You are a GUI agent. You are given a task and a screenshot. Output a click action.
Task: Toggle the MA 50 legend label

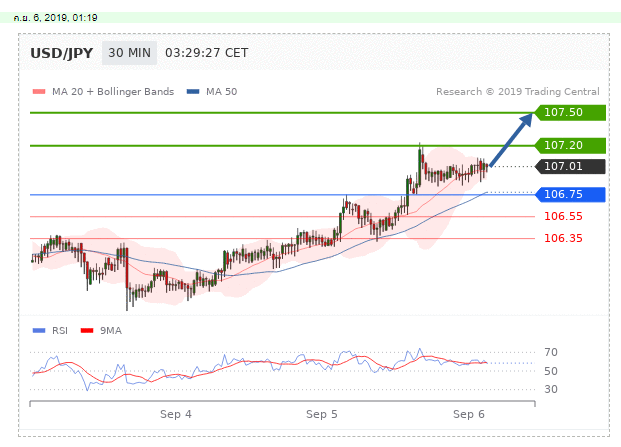tap(221, 92)
